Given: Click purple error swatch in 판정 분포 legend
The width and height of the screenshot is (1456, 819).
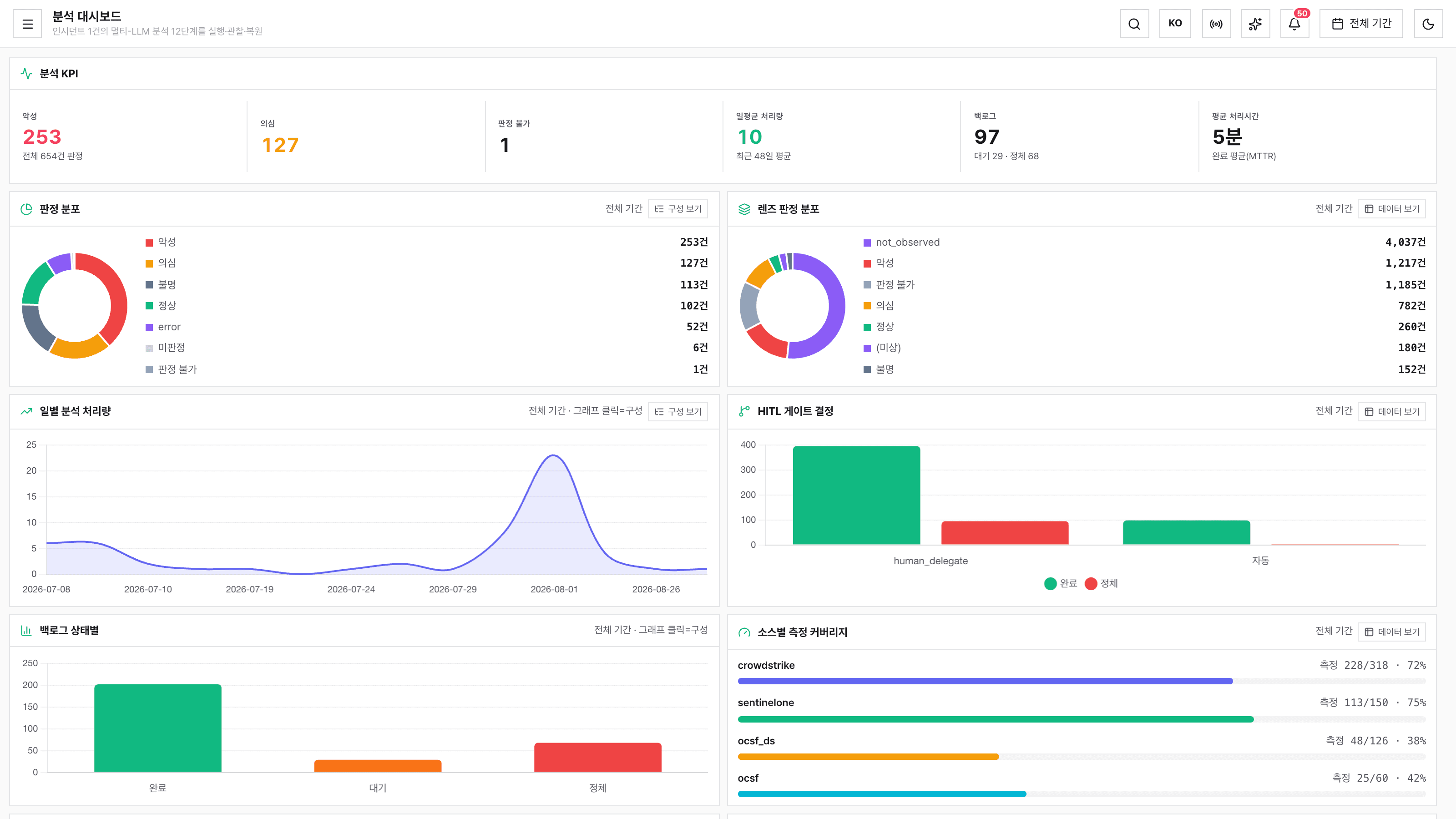Looking at the screenshot, I should click(x=149, y=327).
